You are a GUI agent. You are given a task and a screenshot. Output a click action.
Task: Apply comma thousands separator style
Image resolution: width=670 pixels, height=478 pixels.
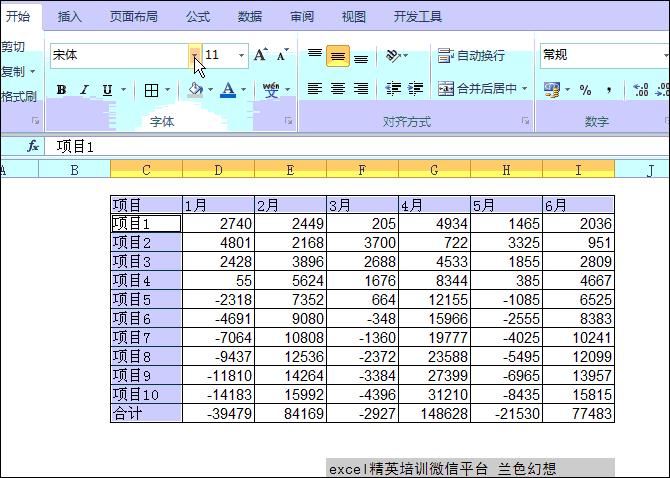tap(608, 90)
